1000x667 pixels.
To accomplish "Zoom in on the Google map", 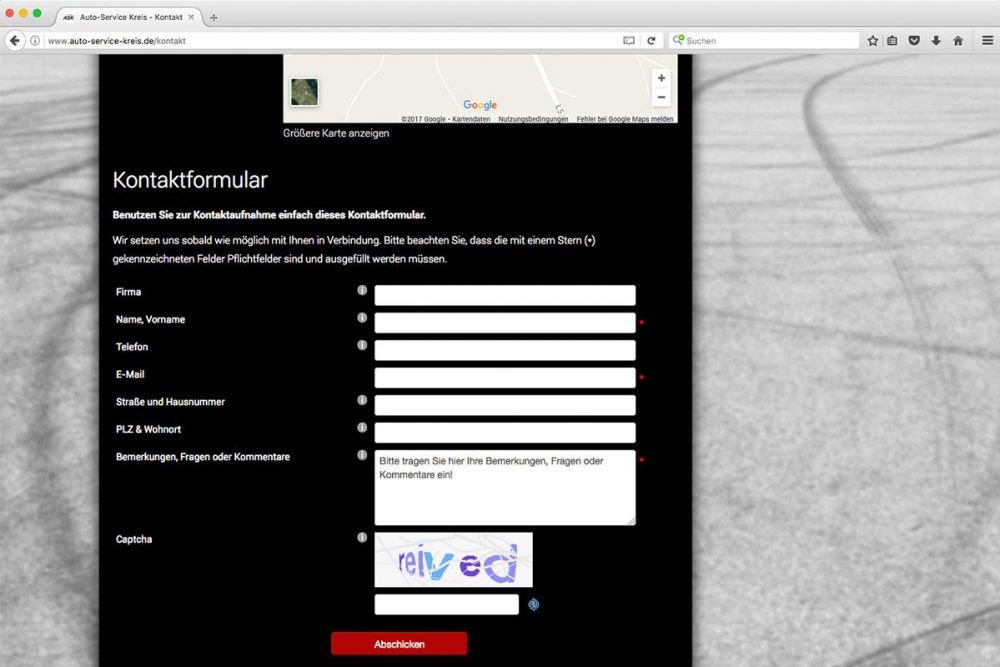I will coord(661,78).
